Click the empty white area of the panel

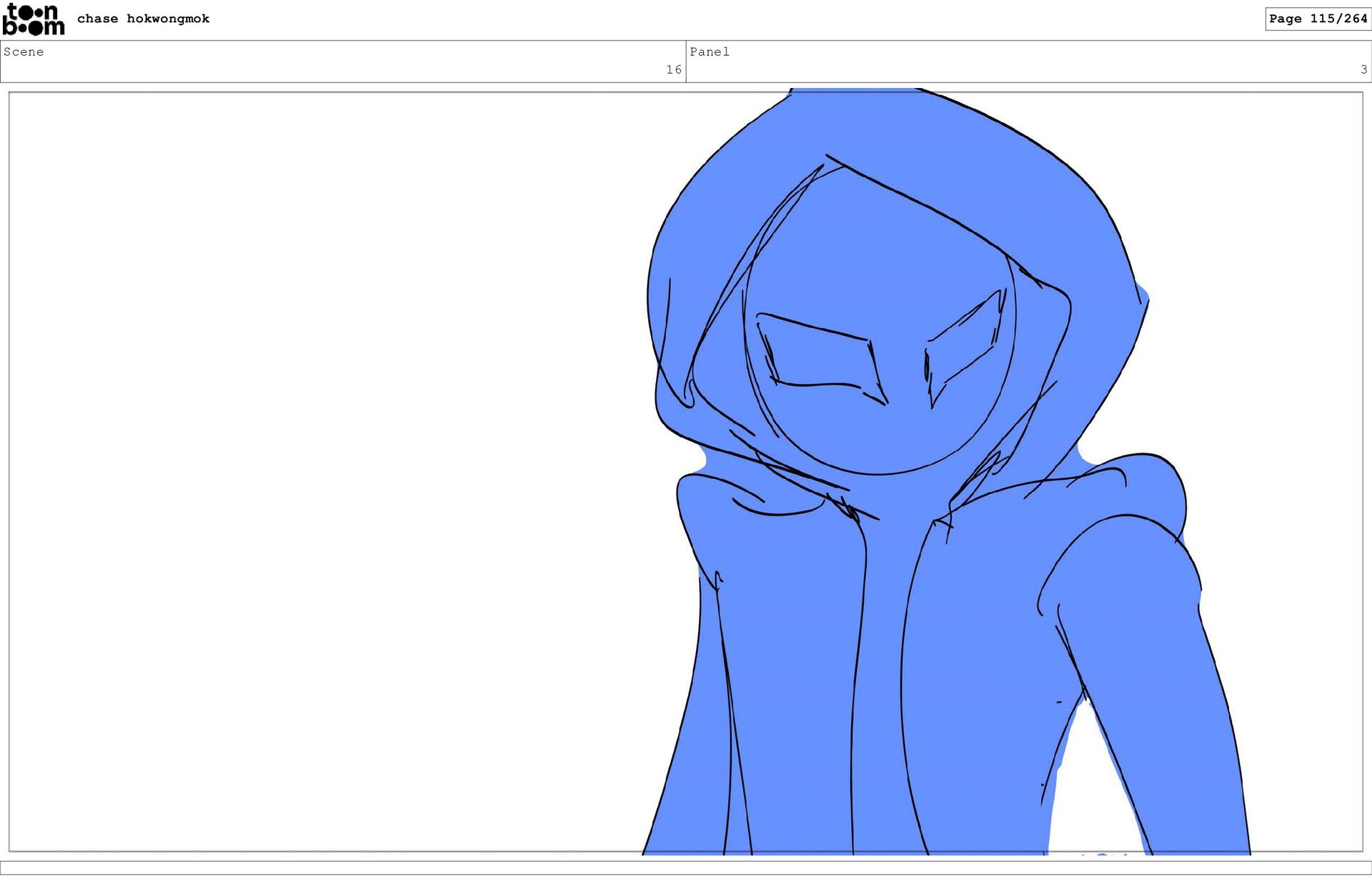[x=322, y=465]
